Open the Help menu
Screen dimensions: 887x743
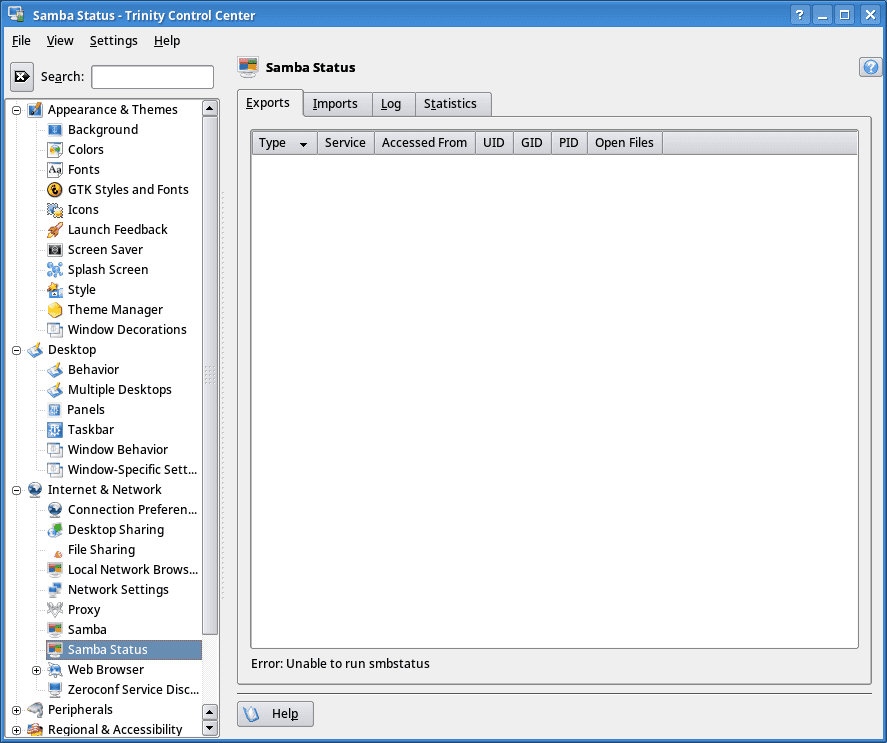167,41
